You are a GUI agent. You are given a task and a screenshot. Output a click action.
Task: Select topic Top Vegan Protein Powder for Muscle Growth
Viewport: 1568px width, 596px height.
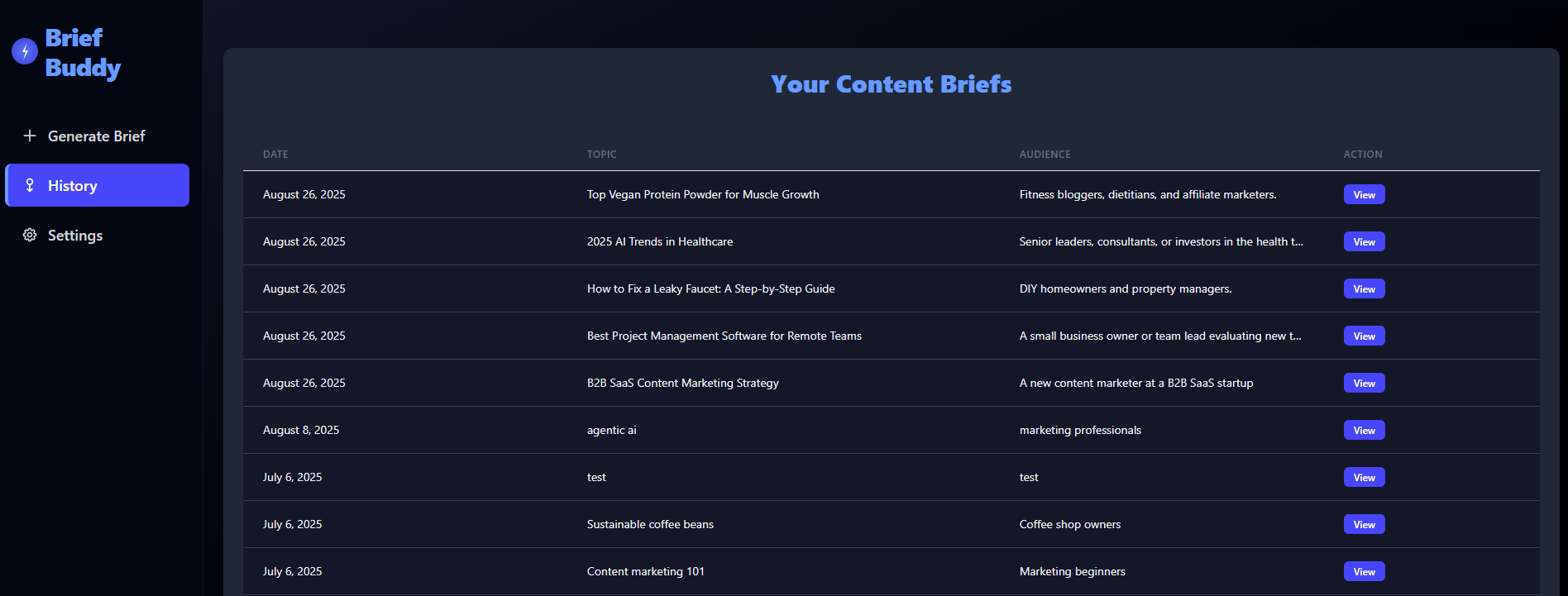pos(703,194)
